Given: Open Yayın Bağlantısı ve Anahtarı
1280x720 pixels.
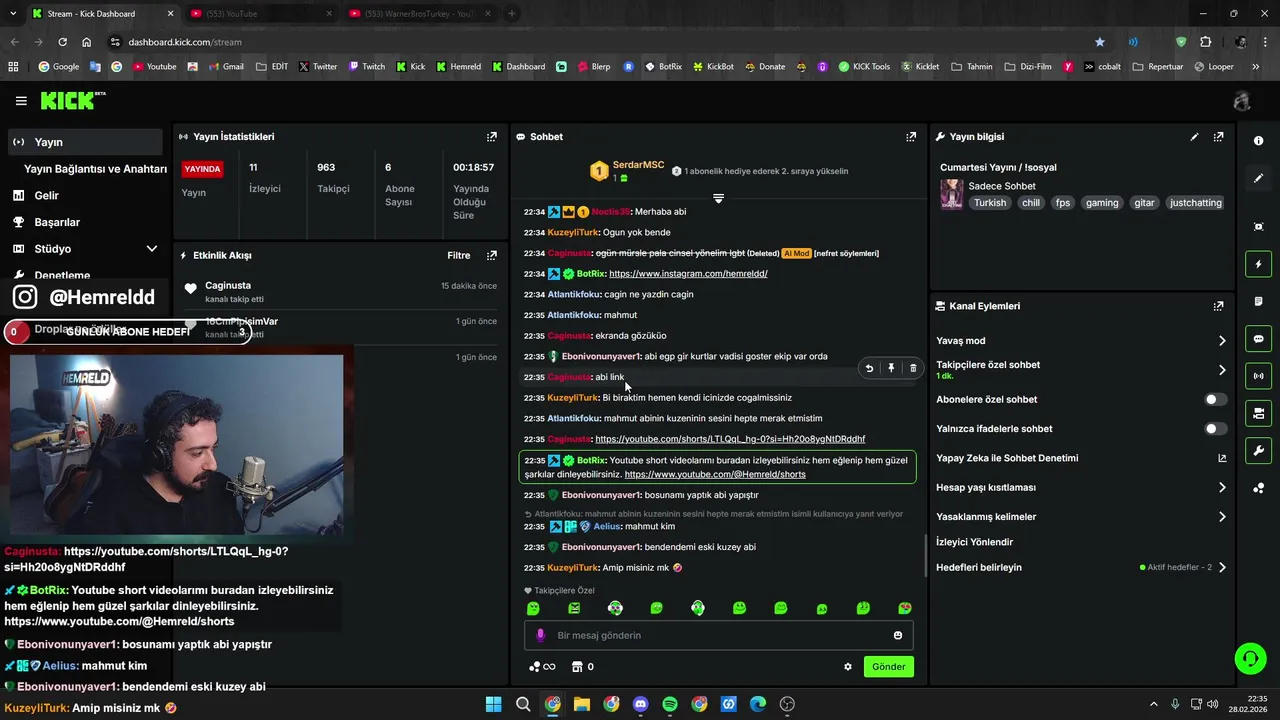Looking at the screenshot, I should click(x=95, y=169).
